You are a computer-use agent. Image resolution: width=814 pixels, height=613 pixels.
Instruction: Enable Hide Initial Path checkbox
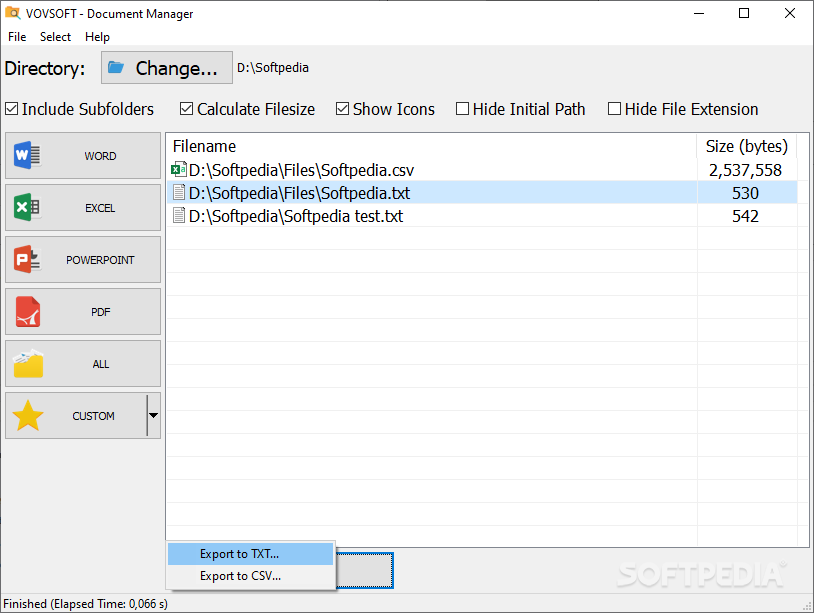pyautogui.click(x=462, y=109)
